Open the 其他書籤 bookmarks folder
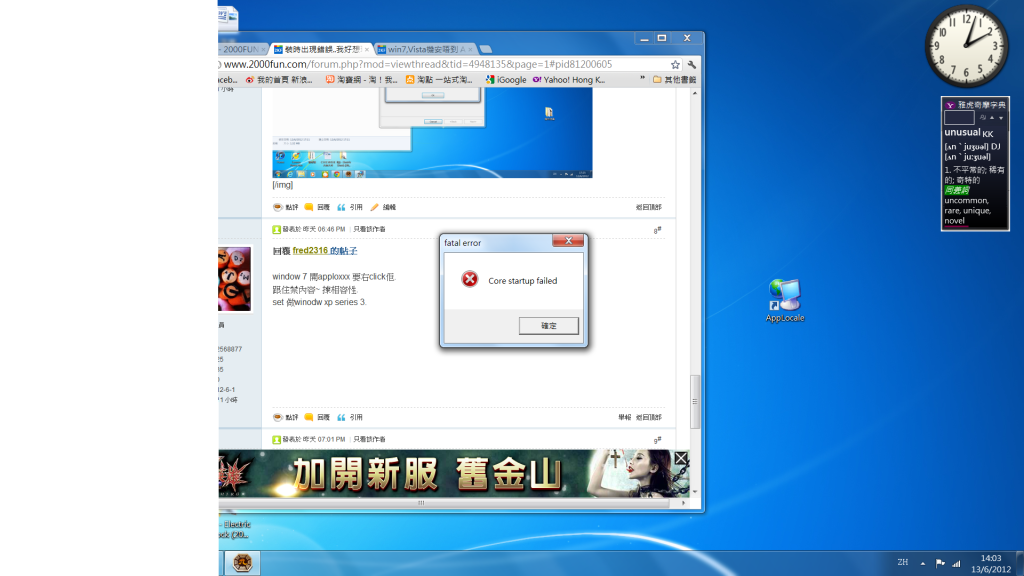 tap(677, 80)
